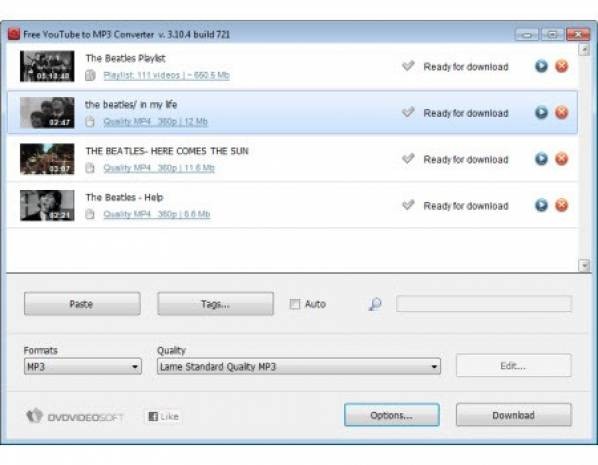Viewport: 598px width, 465px height.
Task: Remove The Beatles Playlist from list
Action: (x=561, y=66)
